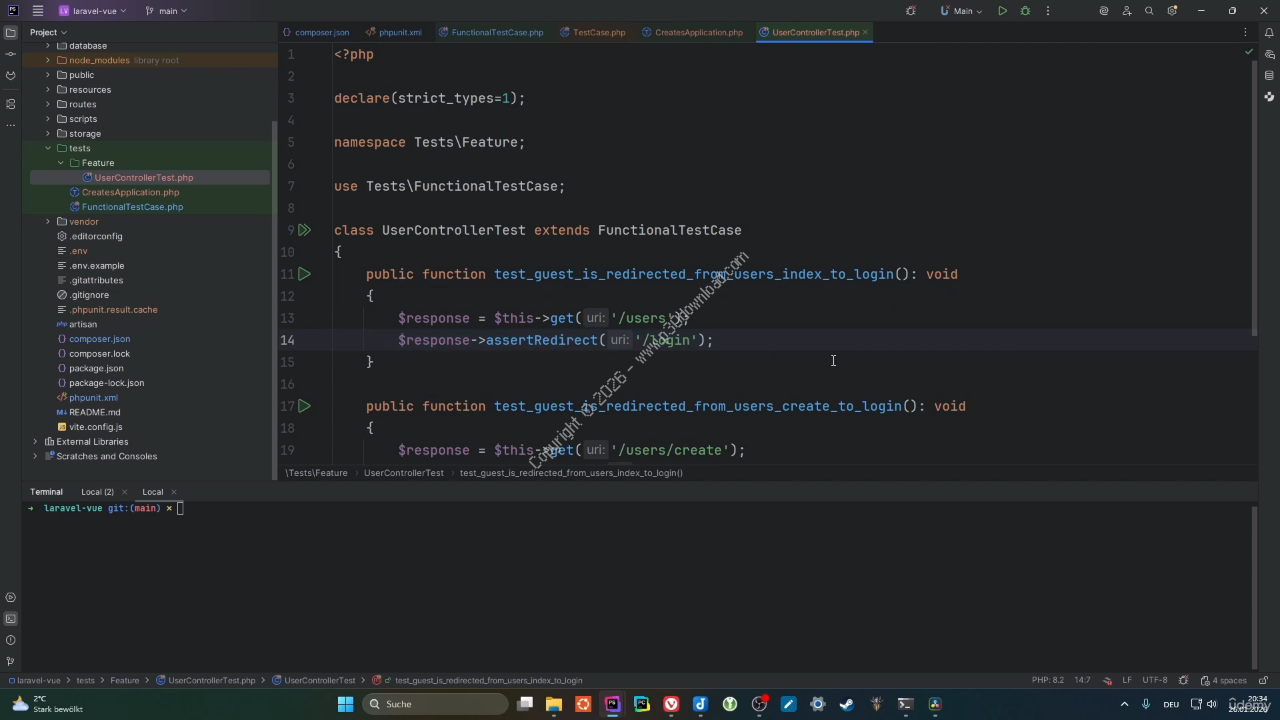Image resolution: width=1280 pixels, height=720 pixels.
Task: Run test at gutter of line 11
Action: (x=304, y=274)
